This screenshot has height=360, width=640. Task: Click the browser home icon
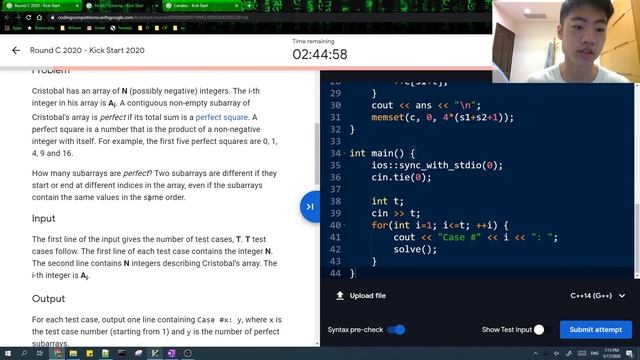click(x=39, y=18)
